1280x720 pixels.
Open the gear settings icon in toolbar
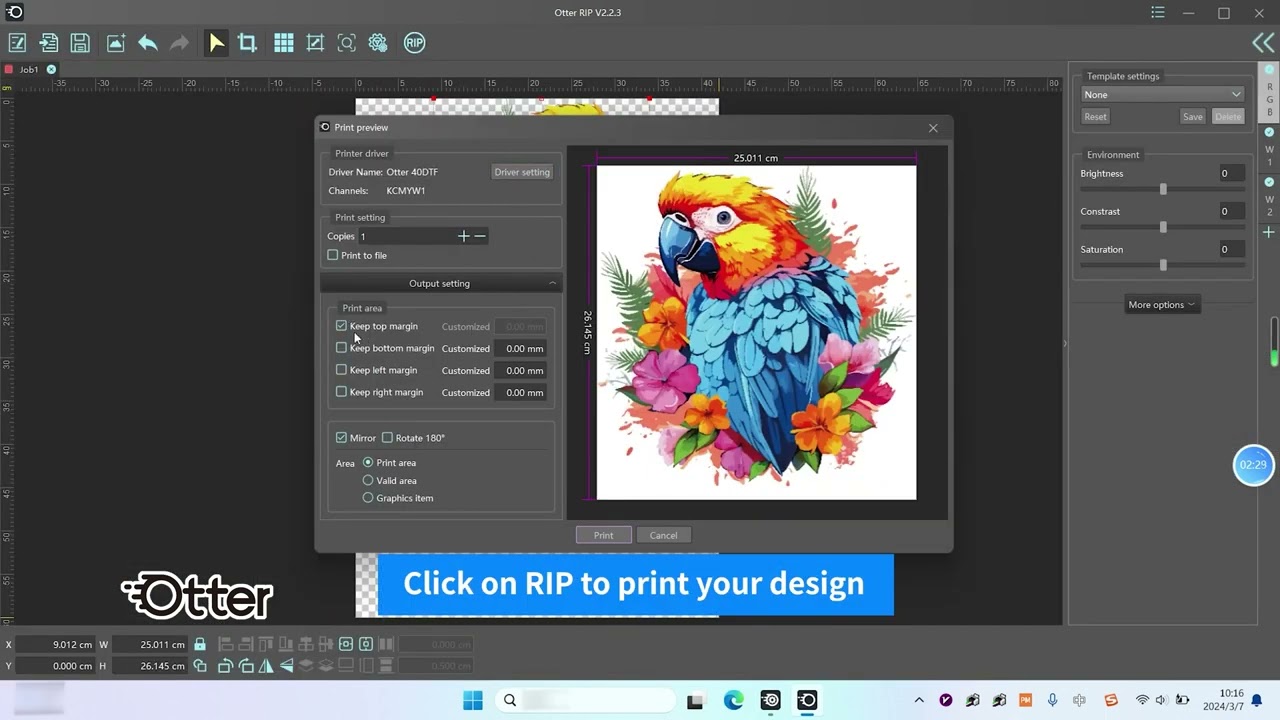point(378,43)
